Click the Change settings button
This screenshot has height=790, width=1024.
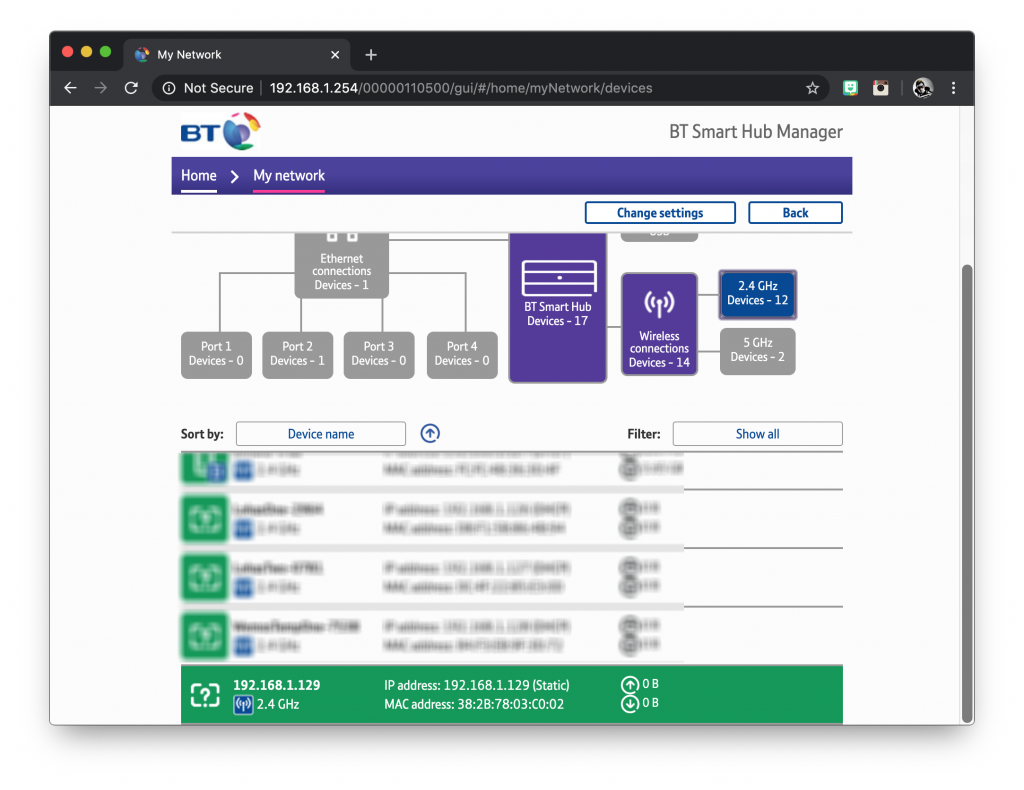pyautogui.click(x=660, y=213)
